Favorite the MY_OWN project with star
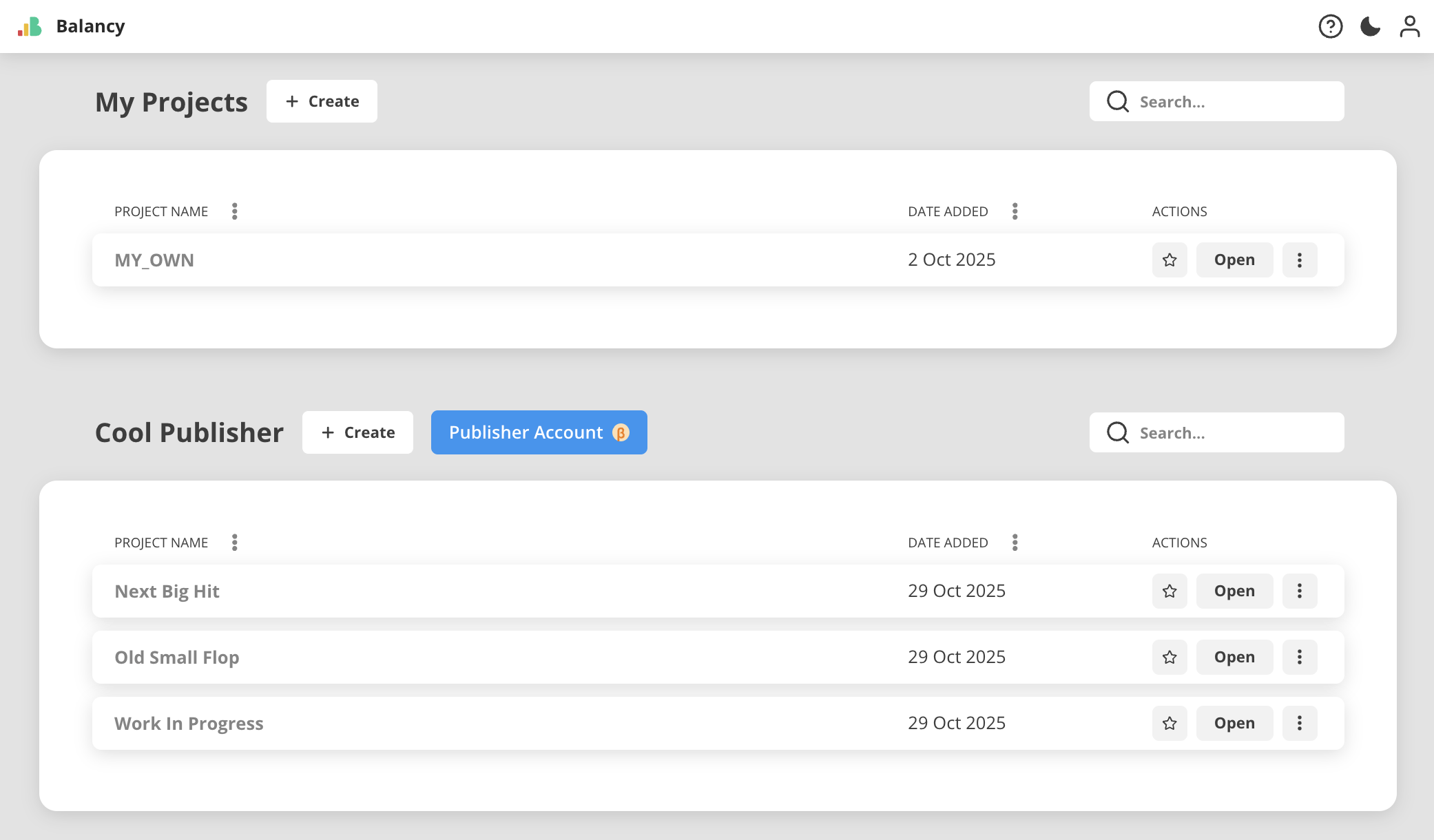The image size is (1434, 840). pyautogui.click(x=1169, y=260)
